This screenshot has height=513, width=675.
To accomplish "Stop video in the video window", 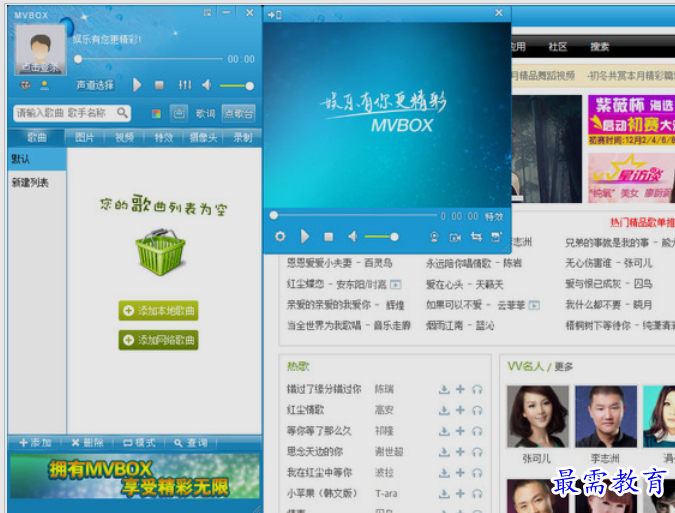I will (328, 237).
